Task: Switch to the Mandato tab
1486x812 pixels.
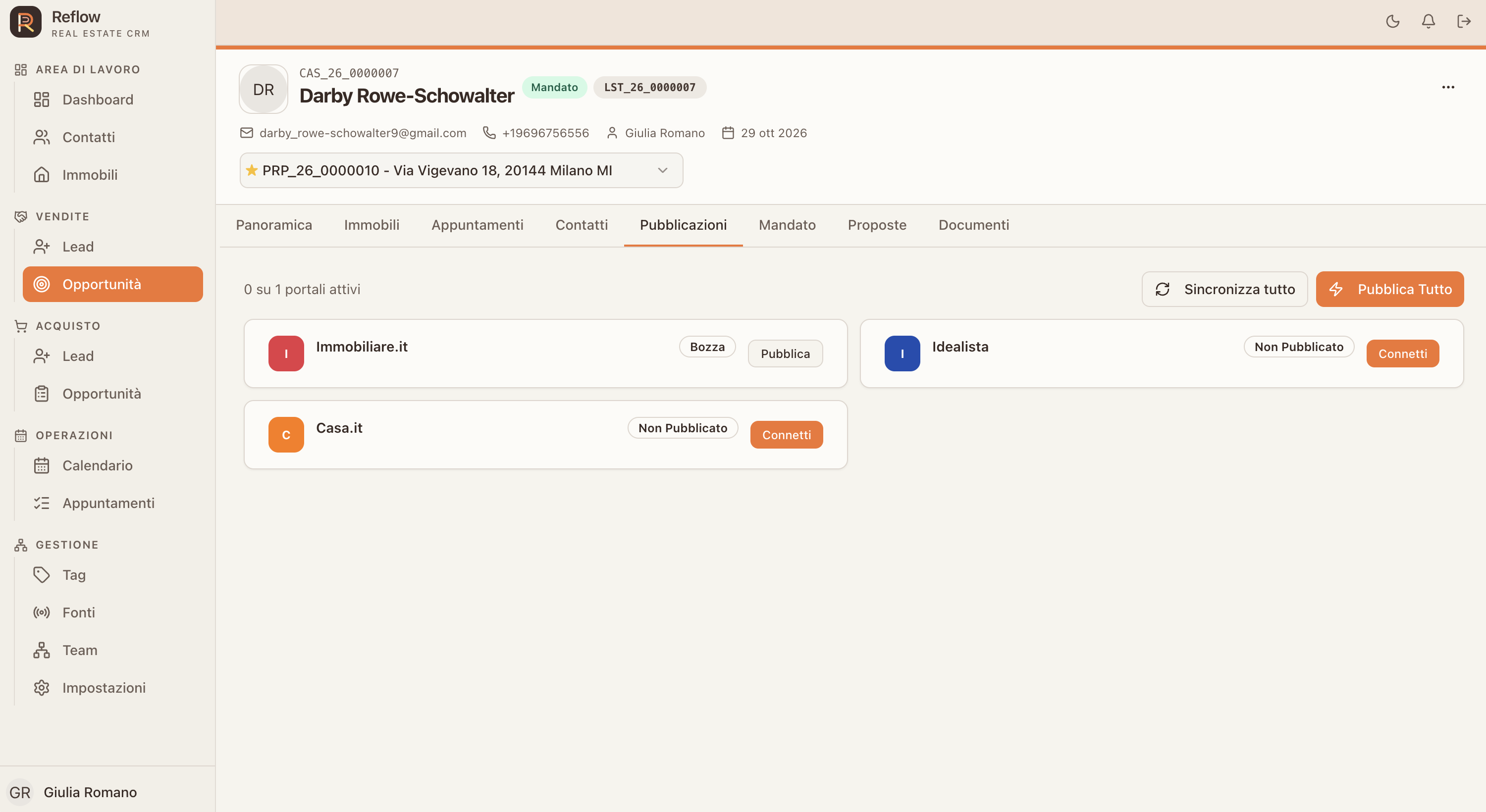Action: (787, 225)
